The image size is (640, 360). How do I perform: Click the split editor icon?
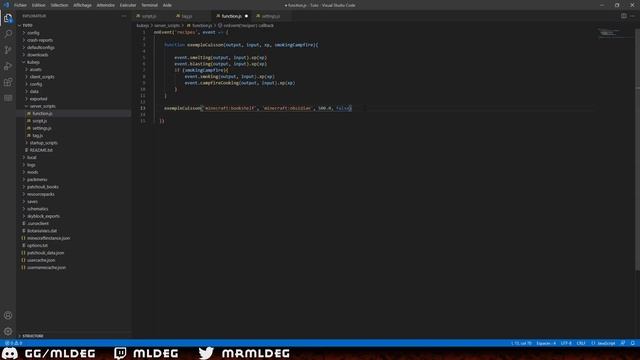624,16
